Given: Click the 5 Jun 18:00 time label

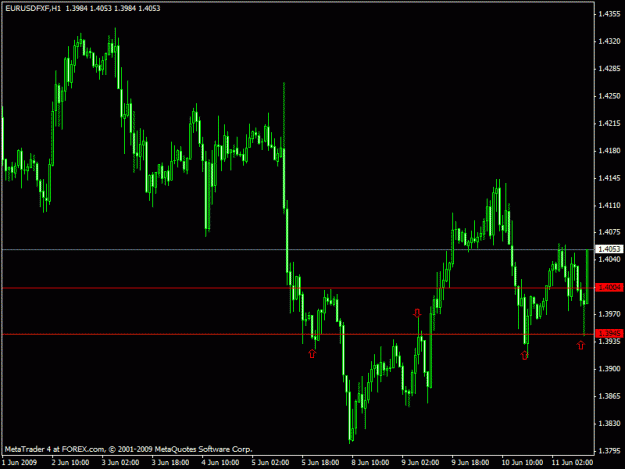Looking at the screenshot, I should pos(320,462).
